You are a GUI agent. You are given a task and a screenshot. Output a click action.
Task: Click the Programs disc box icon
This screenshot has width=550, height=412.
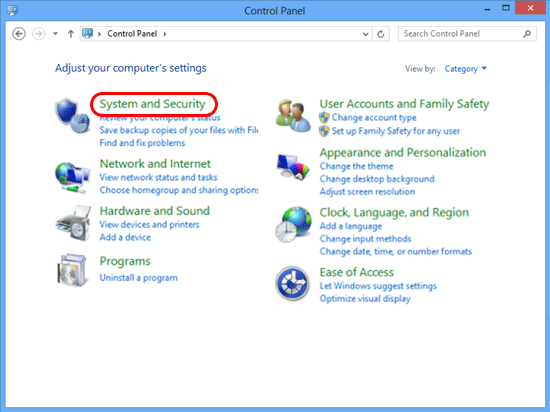coord(72,270)
